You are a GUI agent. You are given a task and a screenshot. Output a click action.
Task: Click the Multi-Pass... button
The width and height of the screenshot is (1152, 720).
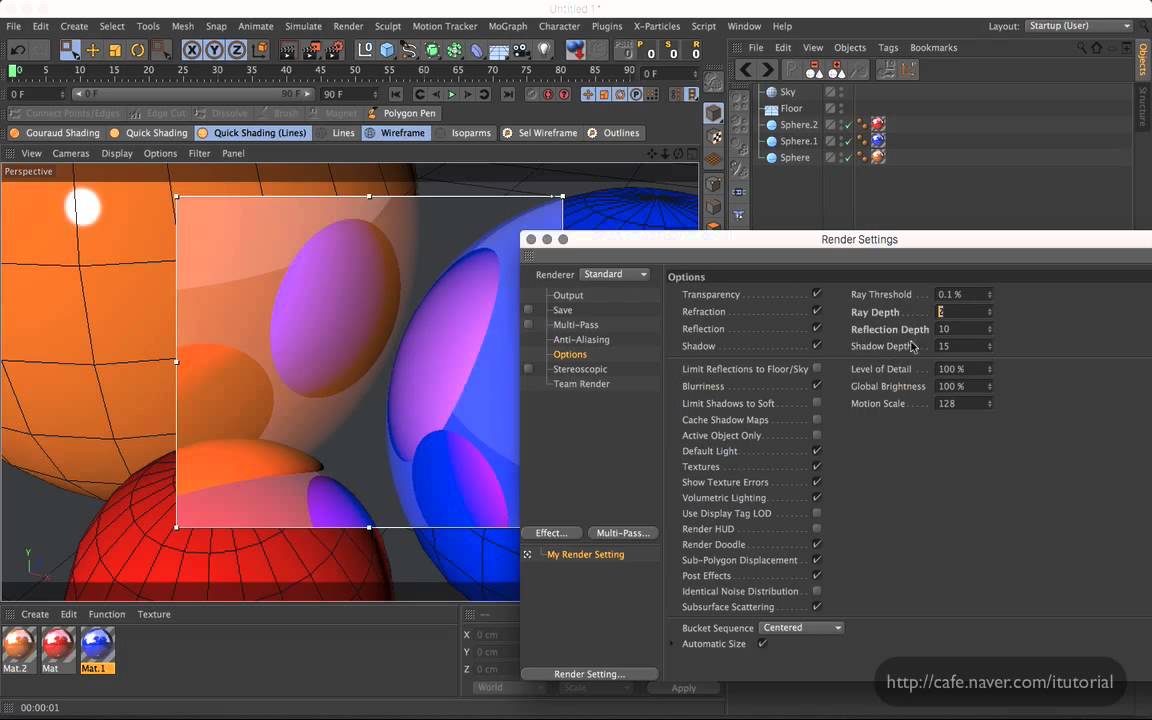622,533
